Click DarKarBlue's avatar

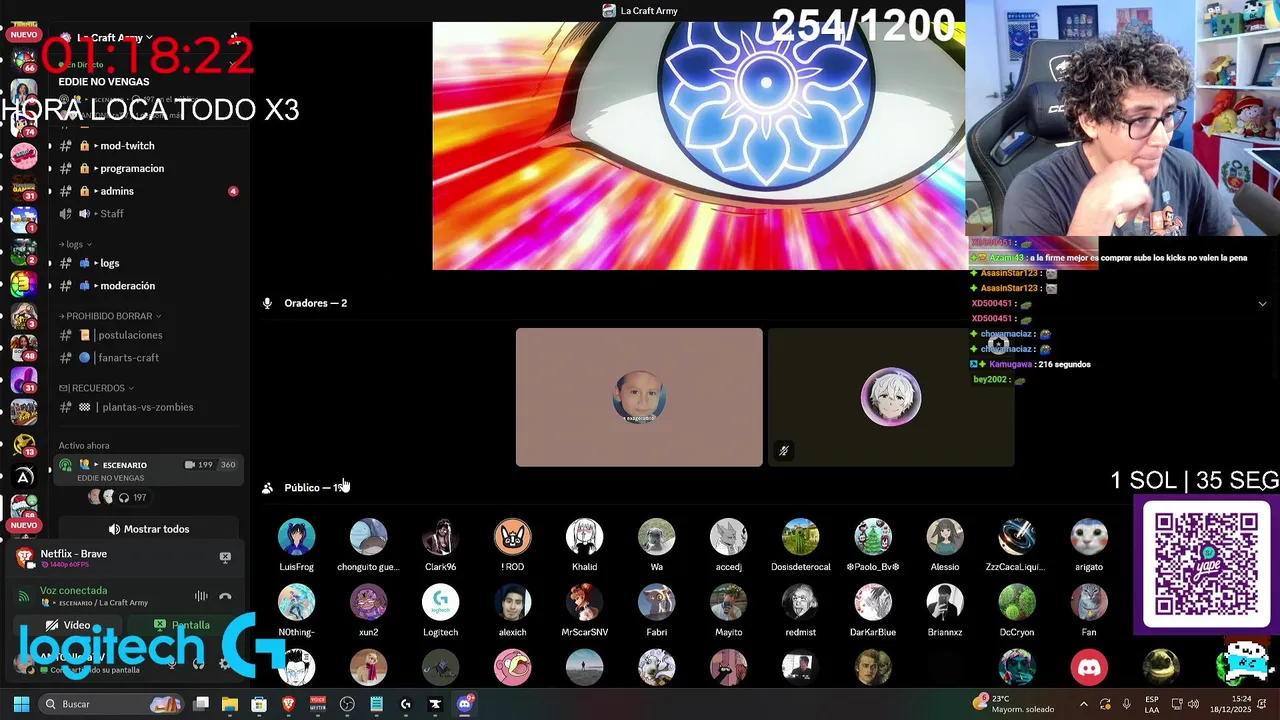click(x=872, y=603)
